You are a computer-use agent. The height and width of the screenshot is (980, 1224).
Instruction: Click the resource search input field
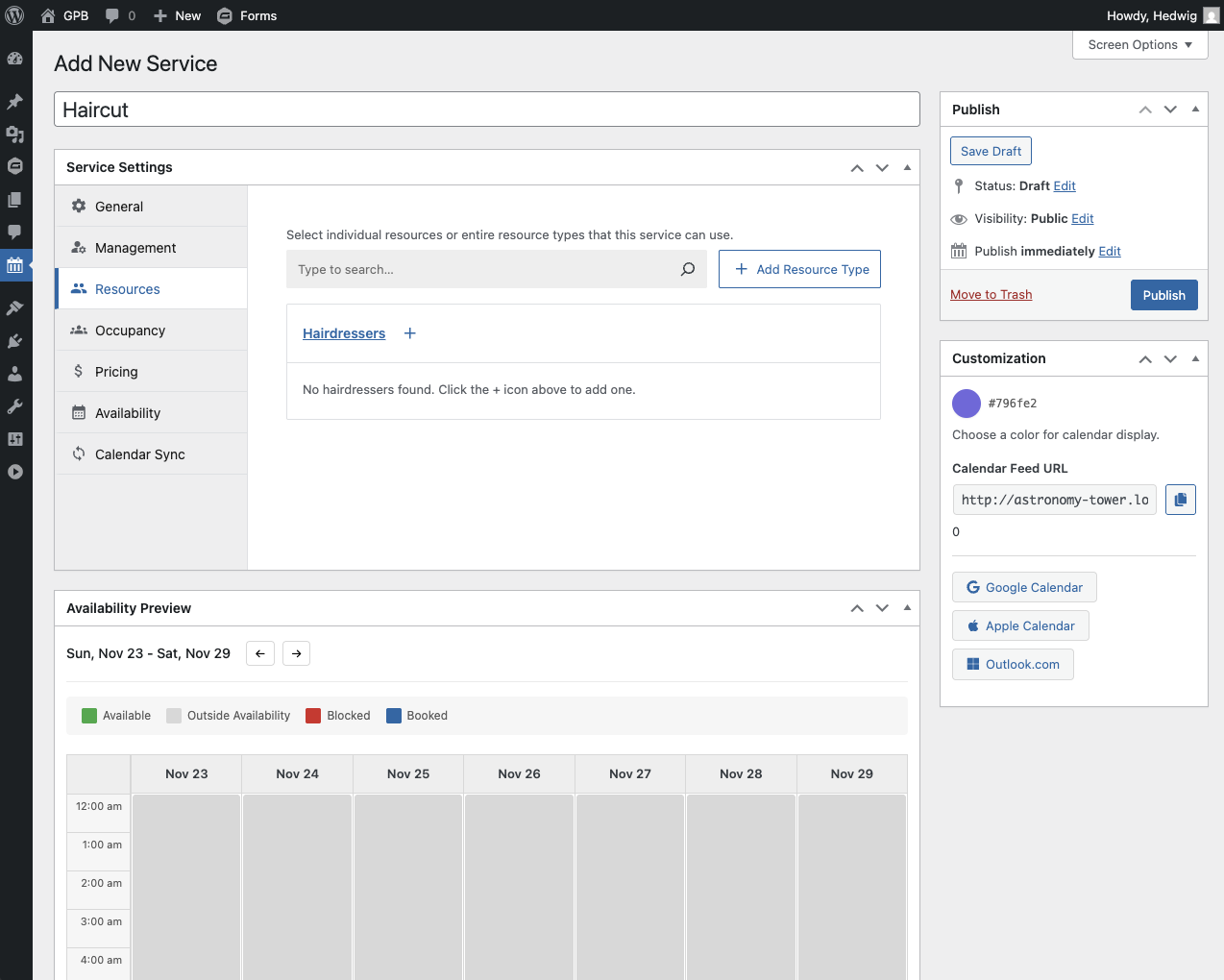(x=480, y=270)
